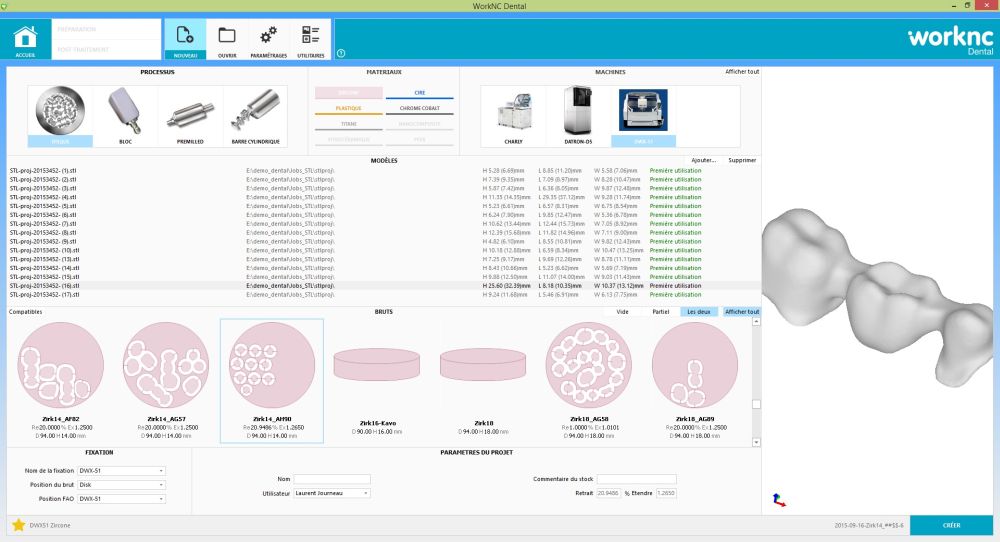
Task: Click the Commentaire du stock field
Action: tap(636, 479)
